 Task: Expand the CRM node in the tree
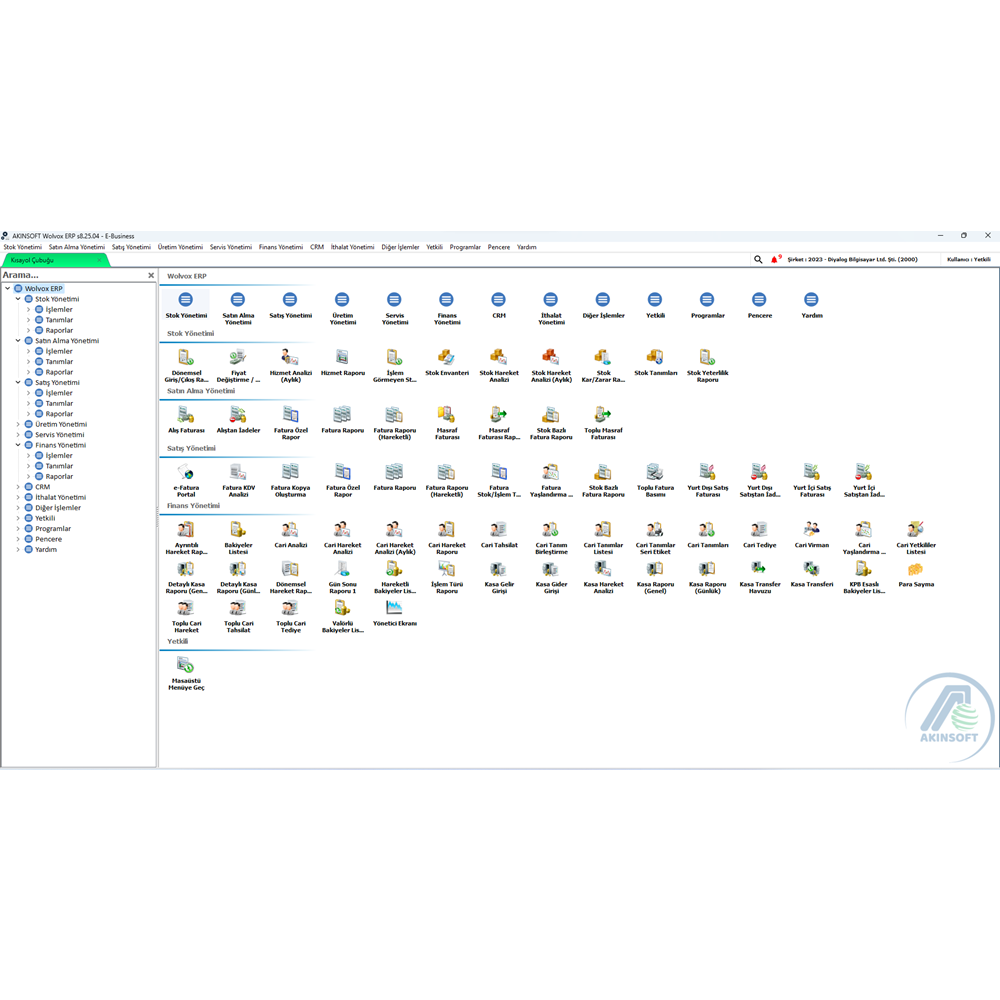(x=18, y=487)
